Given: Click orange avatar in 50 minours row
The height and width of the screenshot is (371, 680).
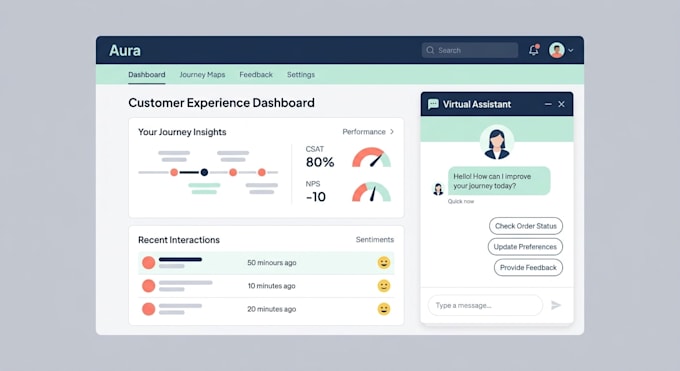Looking at the screenshot, I should point(148,263).
